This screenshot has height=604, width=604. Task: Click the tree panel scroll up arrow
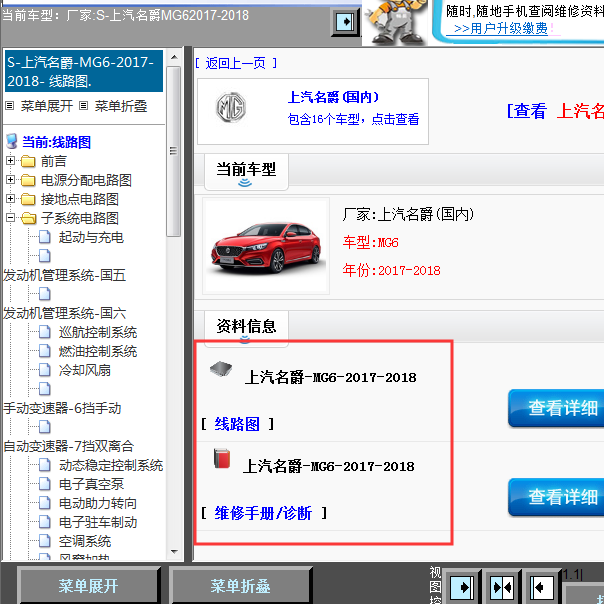click(174, 57)
